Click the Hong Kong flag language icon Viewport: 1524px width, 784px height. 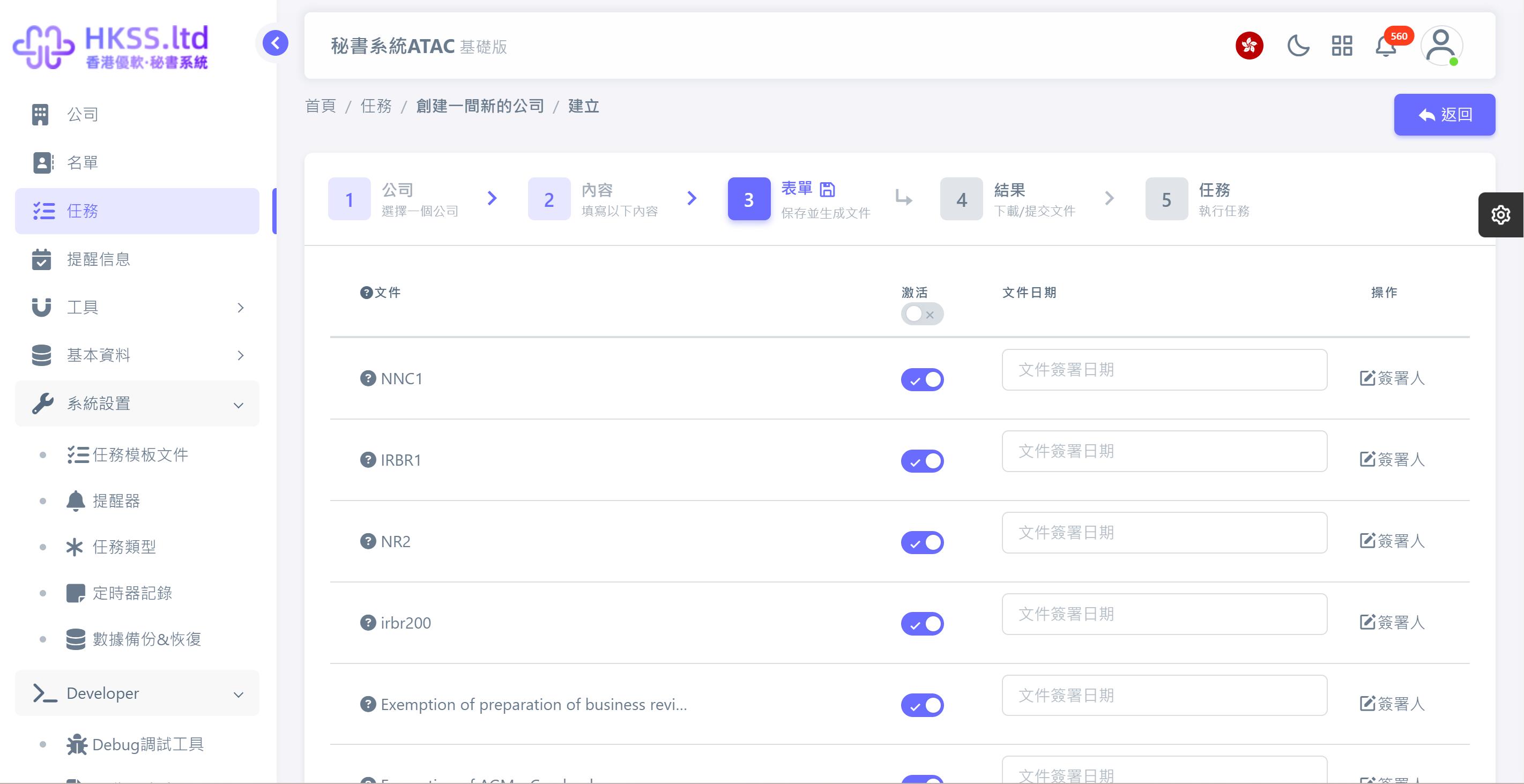click(1249, 46)
